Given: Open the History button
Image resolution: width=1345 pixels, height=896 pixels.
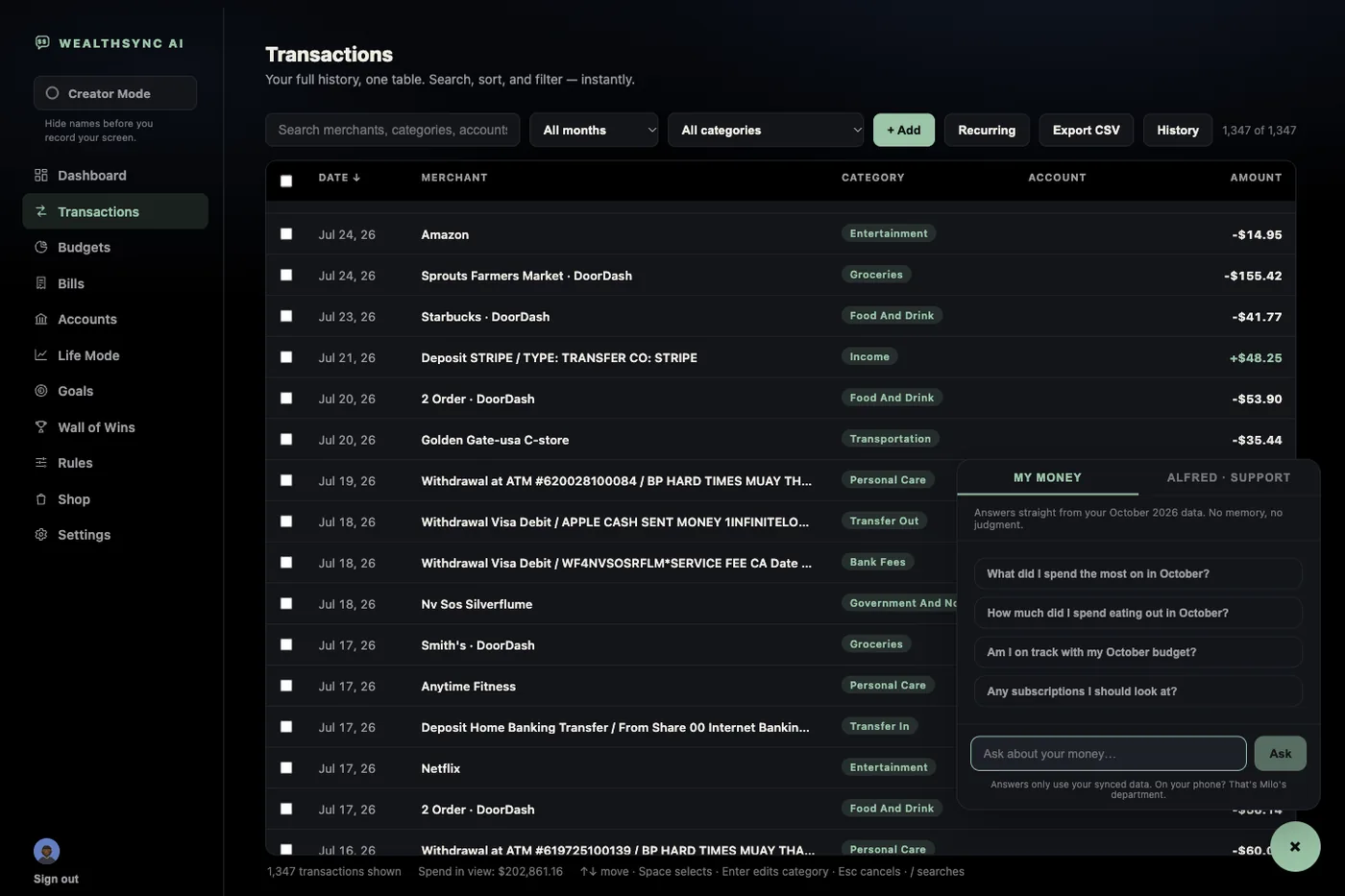Looking at the screenshot, I should coord(1178,130).
